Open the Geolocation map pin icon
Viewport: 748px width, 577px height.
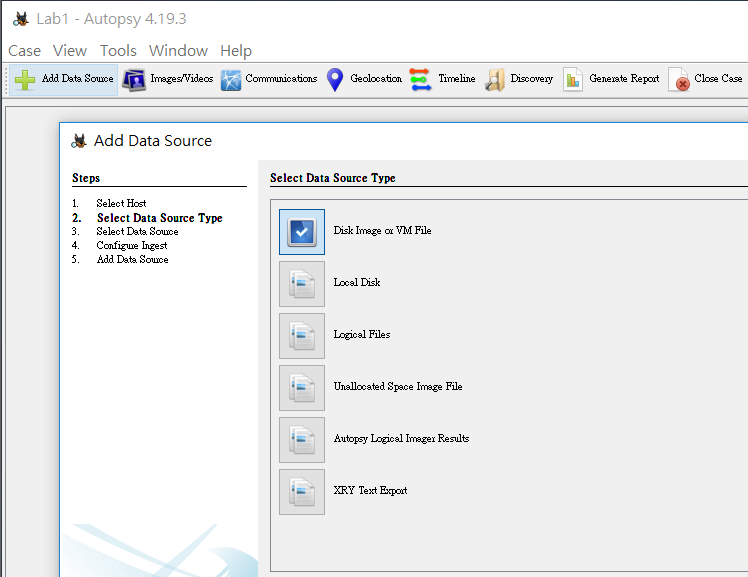click(335, 80)
